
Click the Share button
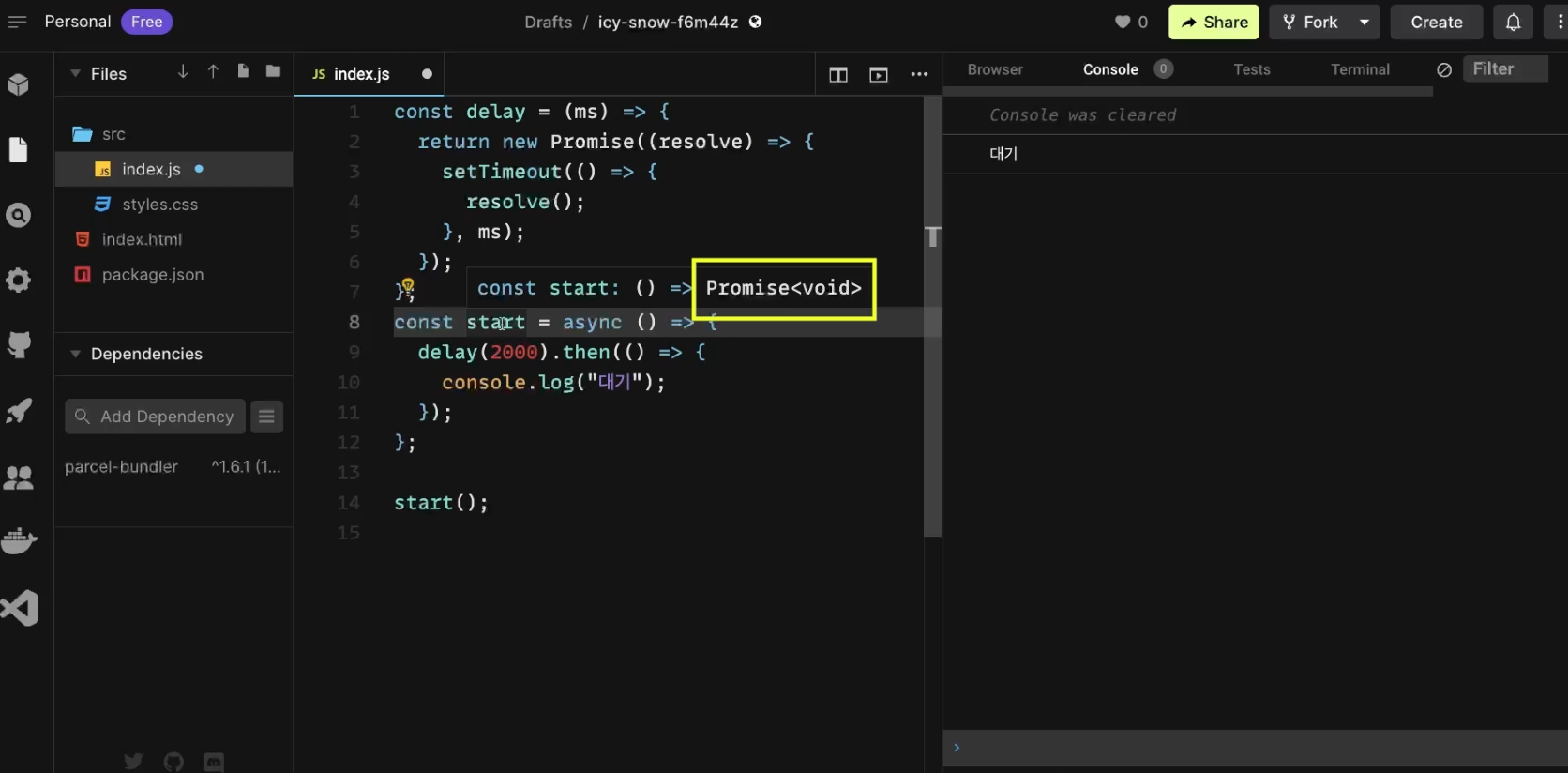tap(1214, 23)
